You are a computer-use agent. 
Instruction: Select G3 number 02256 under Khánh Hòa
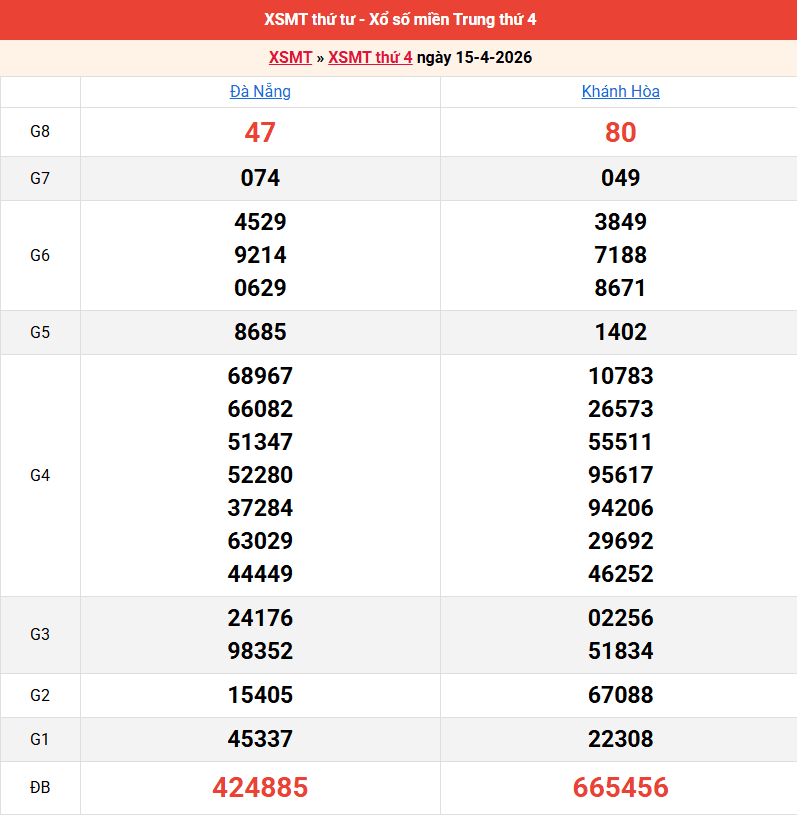[620, 618]
